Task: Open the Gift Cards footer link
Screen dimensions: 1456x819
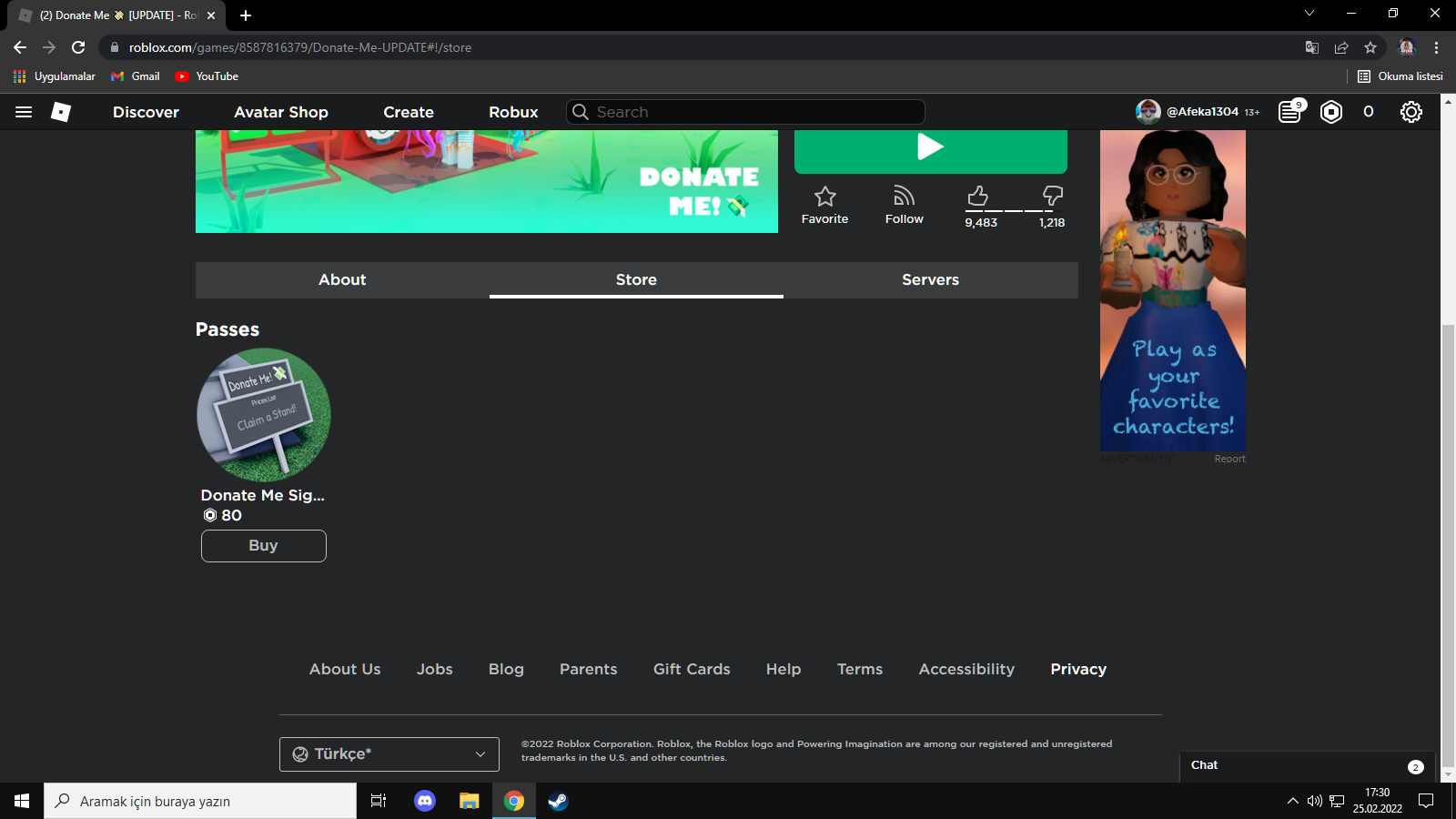Action: pos(692,669)
